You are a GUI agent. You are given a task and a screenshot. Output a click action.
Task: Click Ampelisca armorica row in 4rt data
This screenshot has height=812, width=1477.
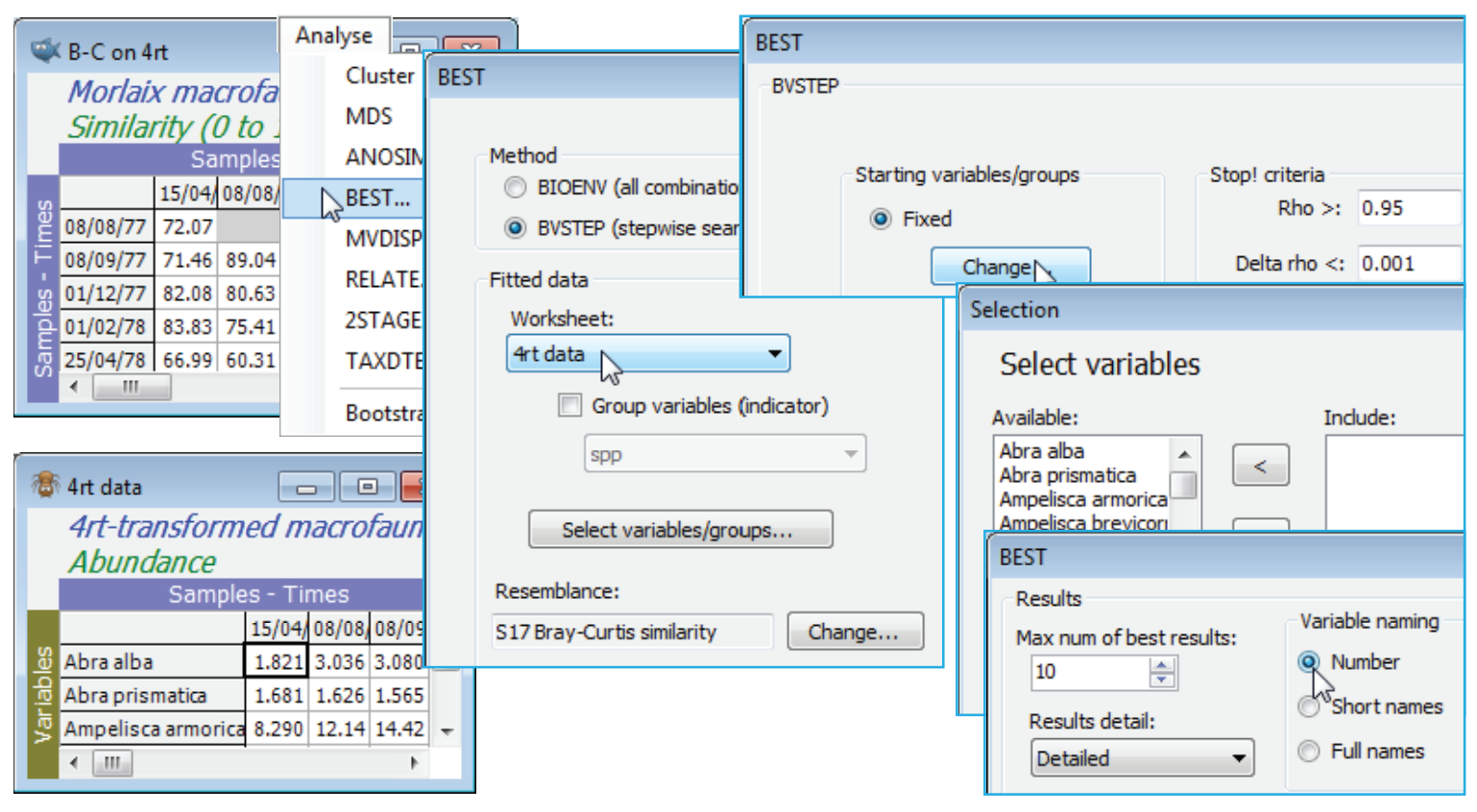click(x=152, y=728)
